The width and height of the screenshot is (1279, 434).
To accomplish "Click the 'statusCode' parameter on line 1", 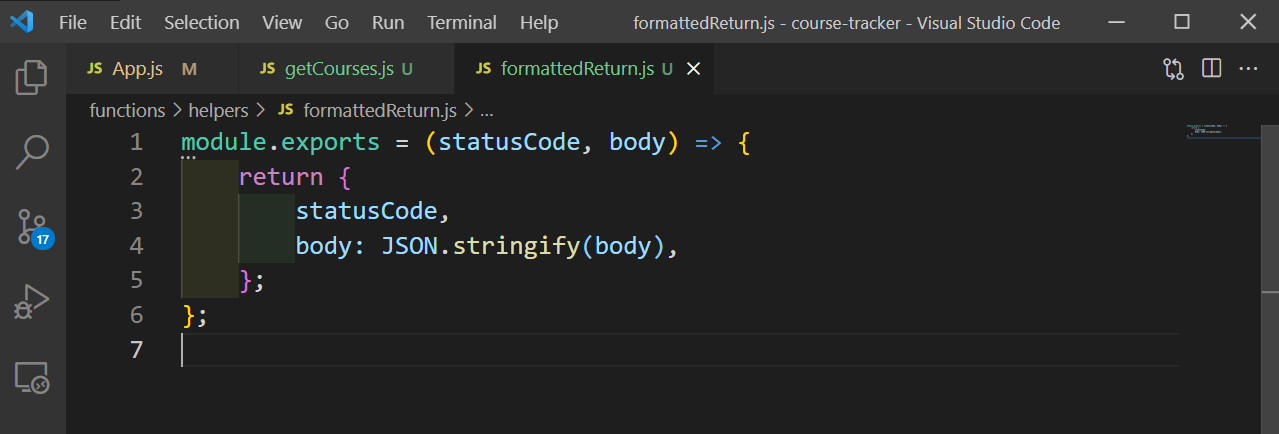I will [x=509, y=142].
